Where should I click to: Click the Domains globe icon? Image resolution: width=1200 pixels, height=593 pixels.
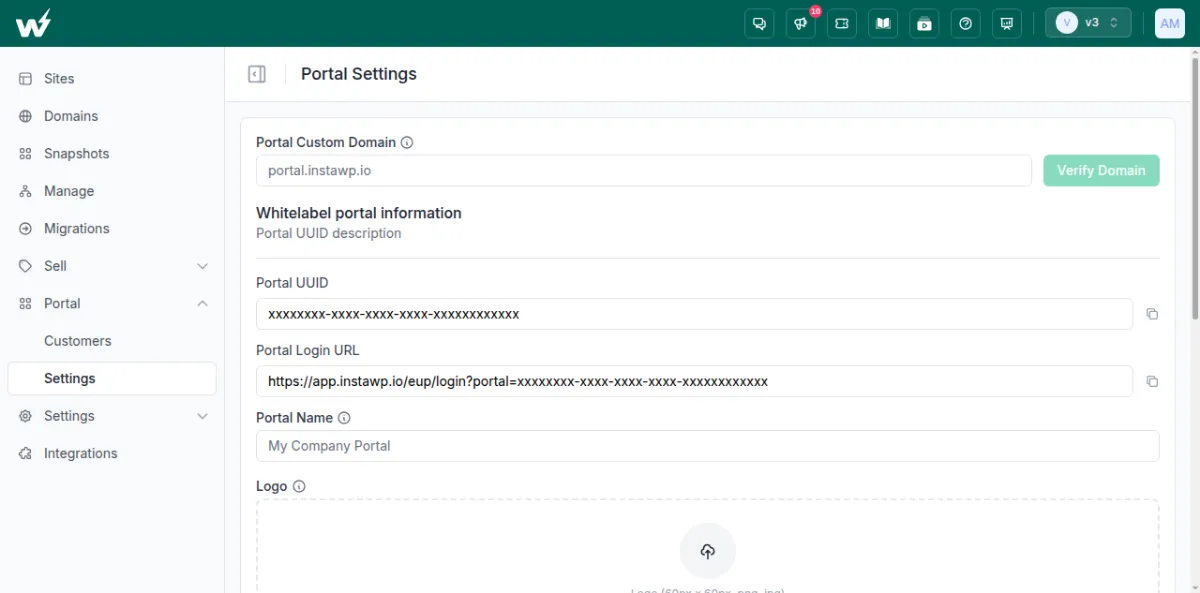25,116
